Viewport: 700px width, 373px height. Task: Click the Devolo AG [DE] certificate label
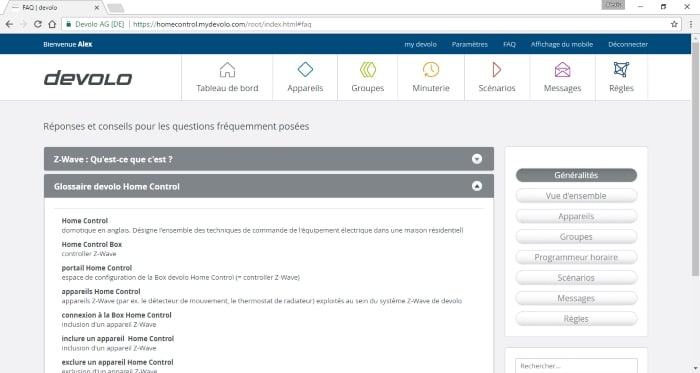click(x=100, y=24)
